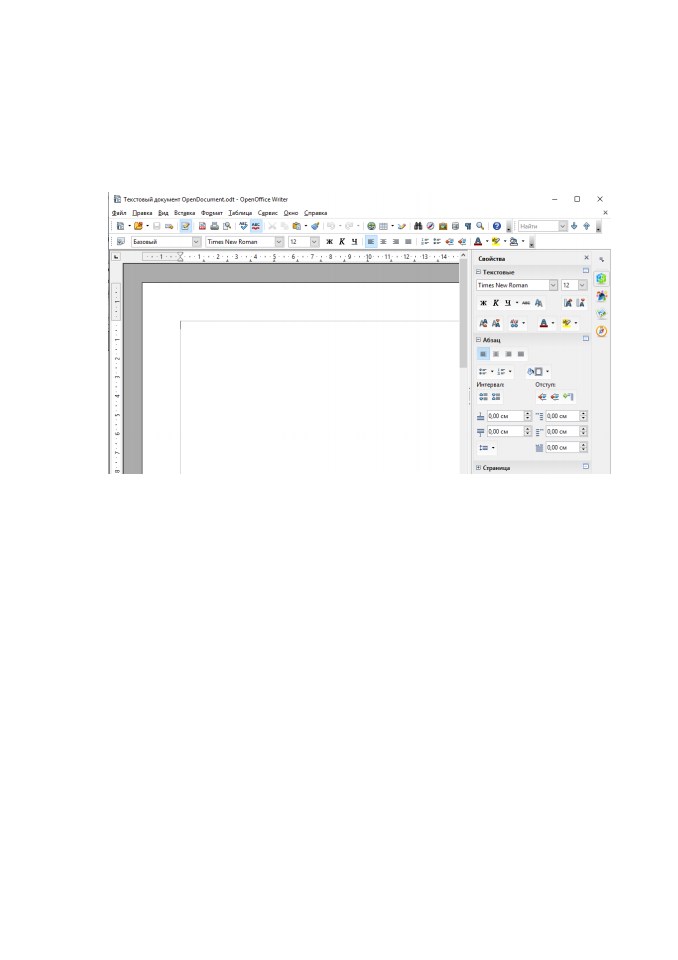Switch to sidebar Styles and Formatting tab

(601, 296)
